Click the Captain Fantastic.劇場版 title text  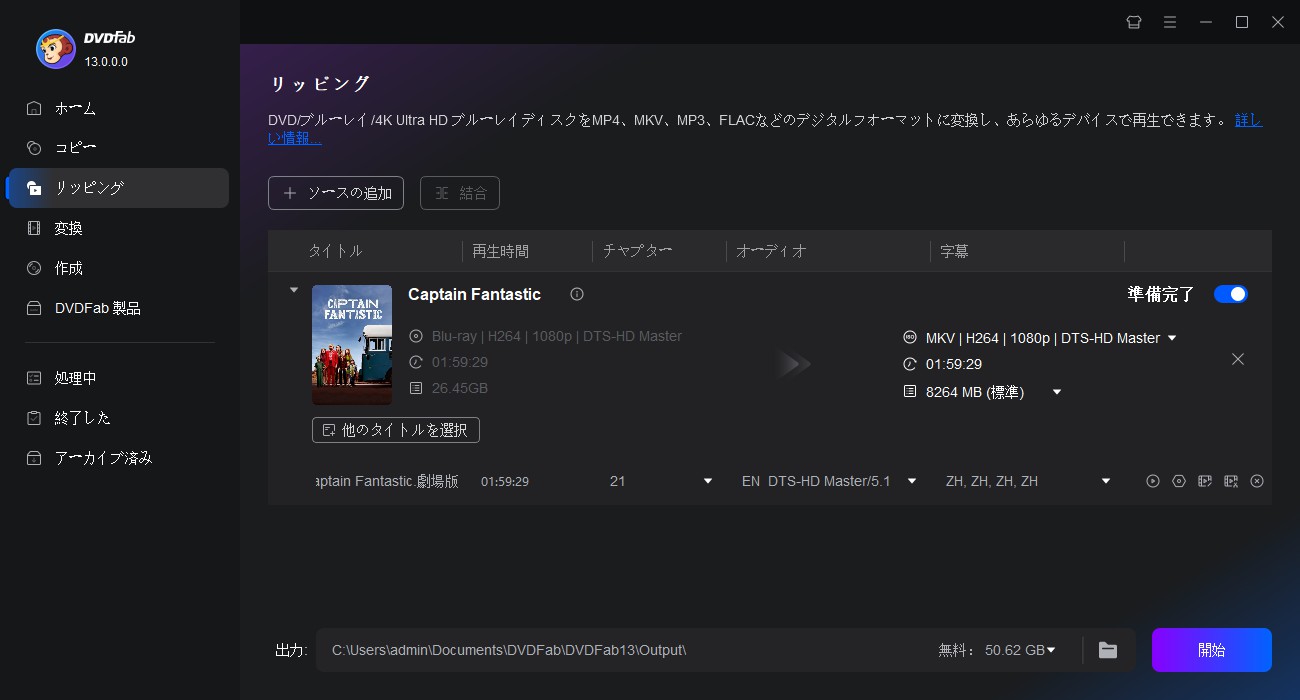point(386,481)
